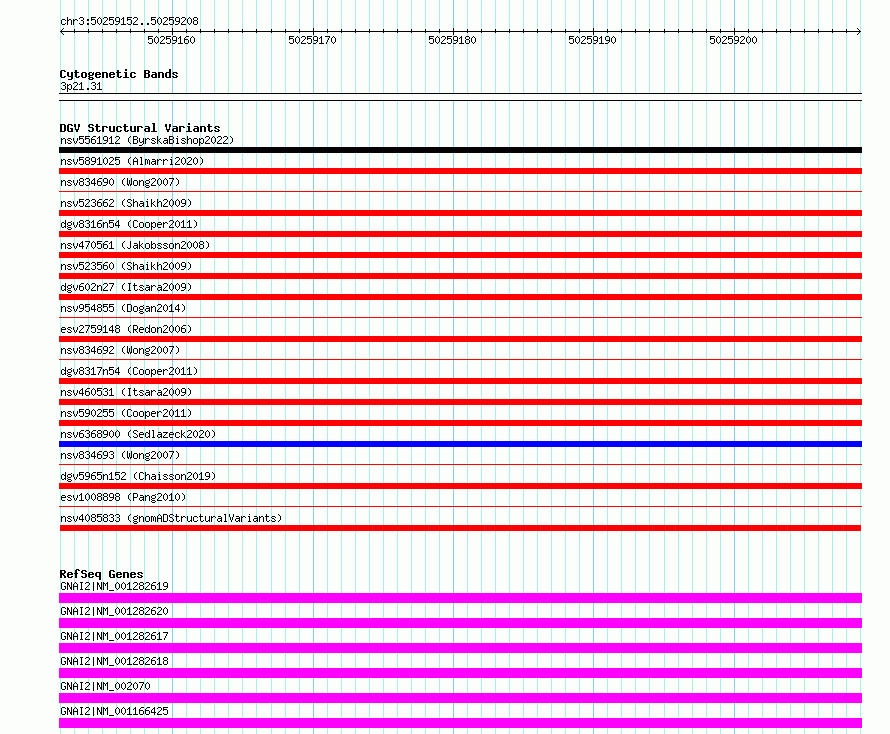Open variant dgv602n27 (Itsara2009) label
This screenshot has height=734, width=890.
click(126, 287)
